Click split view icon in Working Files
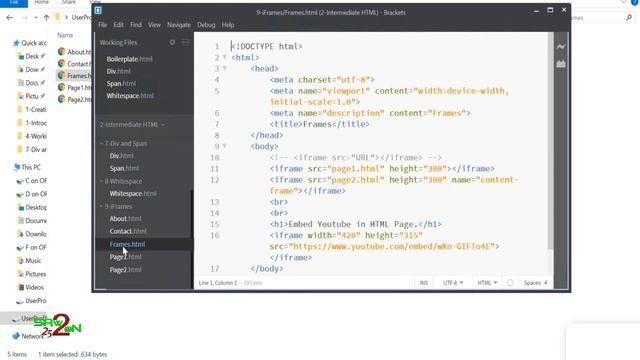 pyautogui.click(x=185, y=42)
